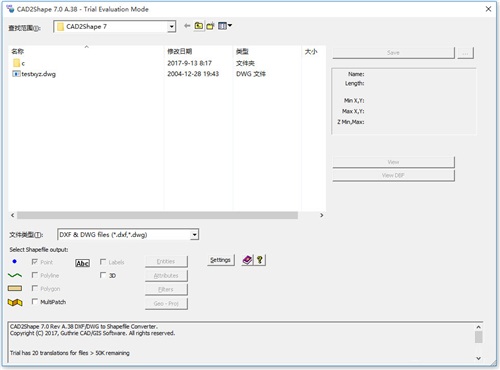Viewport: 500px width, 370px height.
Task: Click the View DBF button
Action: [393, 175]
